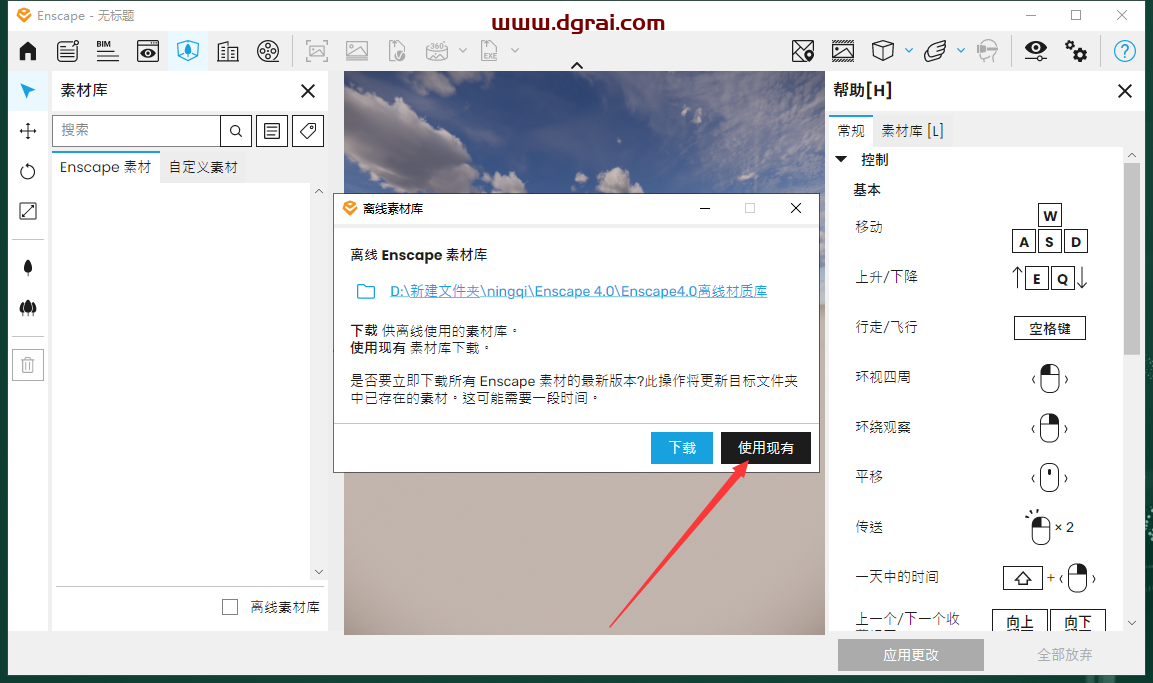Click the W key in help panel
1153x683 pixels.
coord(1050,215)
